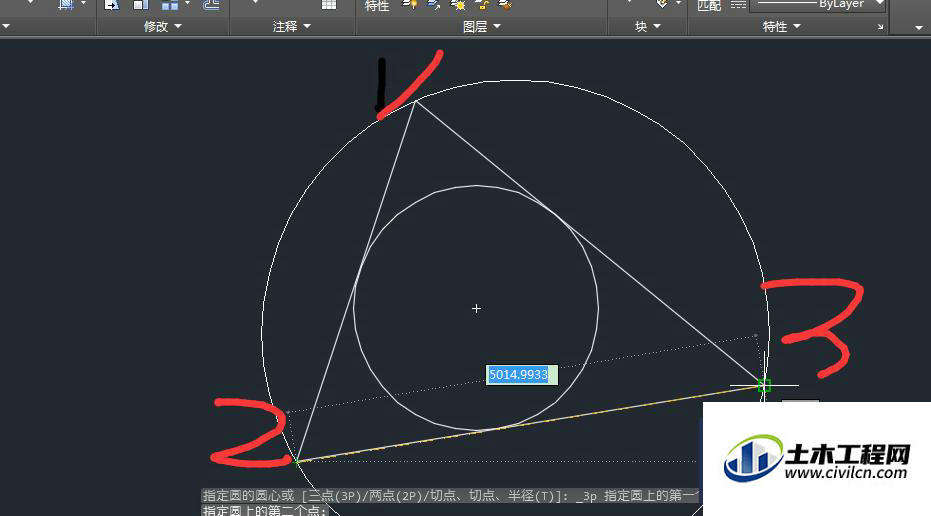Open 特性 layer properties in the layers panel
This screenshot has height=516, width=931.
377,5
